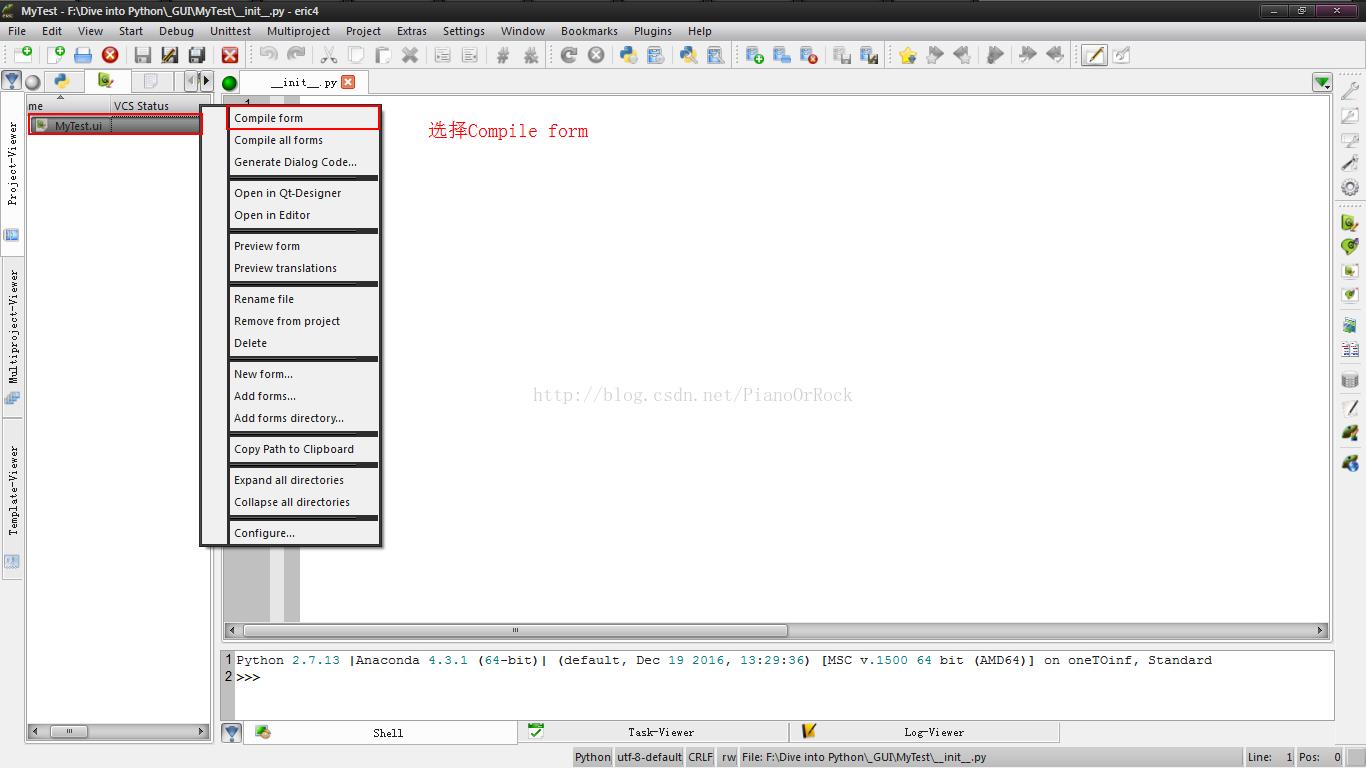1366x768 pixels.
Task: Click the editor horizontal scrollbar thumb
Action: coord(515,630)
